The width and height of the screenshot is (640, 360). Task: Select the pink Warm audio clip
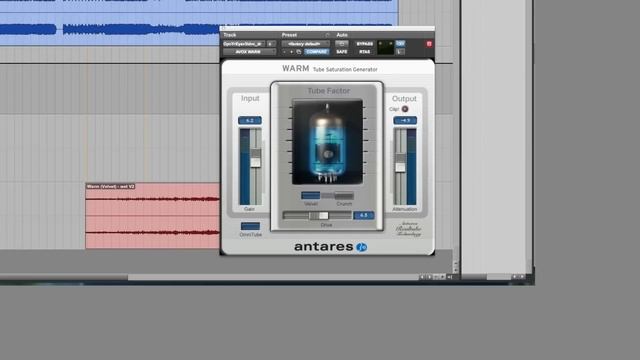[152, 216]
